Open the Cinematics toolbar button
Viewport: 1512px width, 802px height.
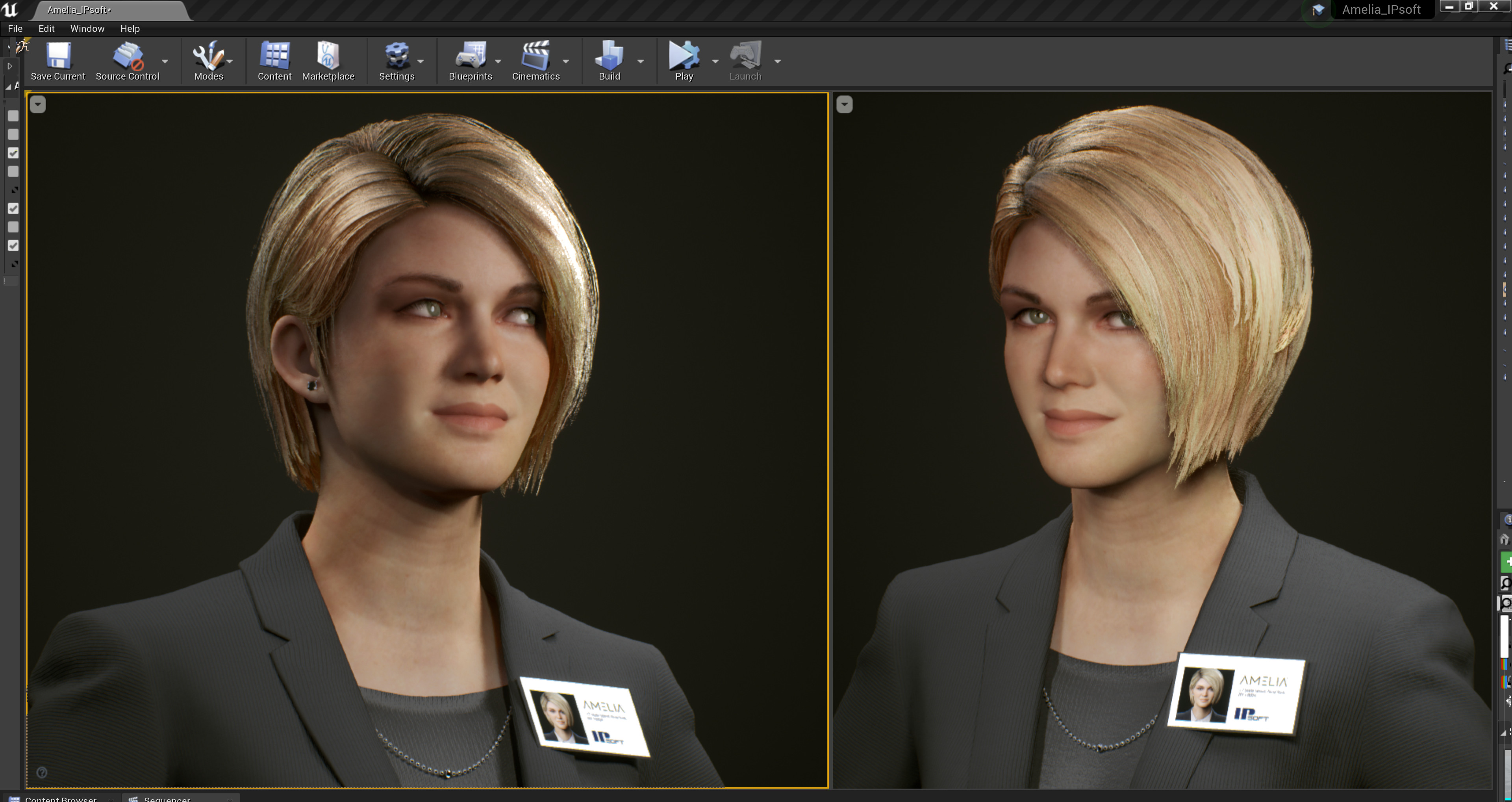pos(536,61)
